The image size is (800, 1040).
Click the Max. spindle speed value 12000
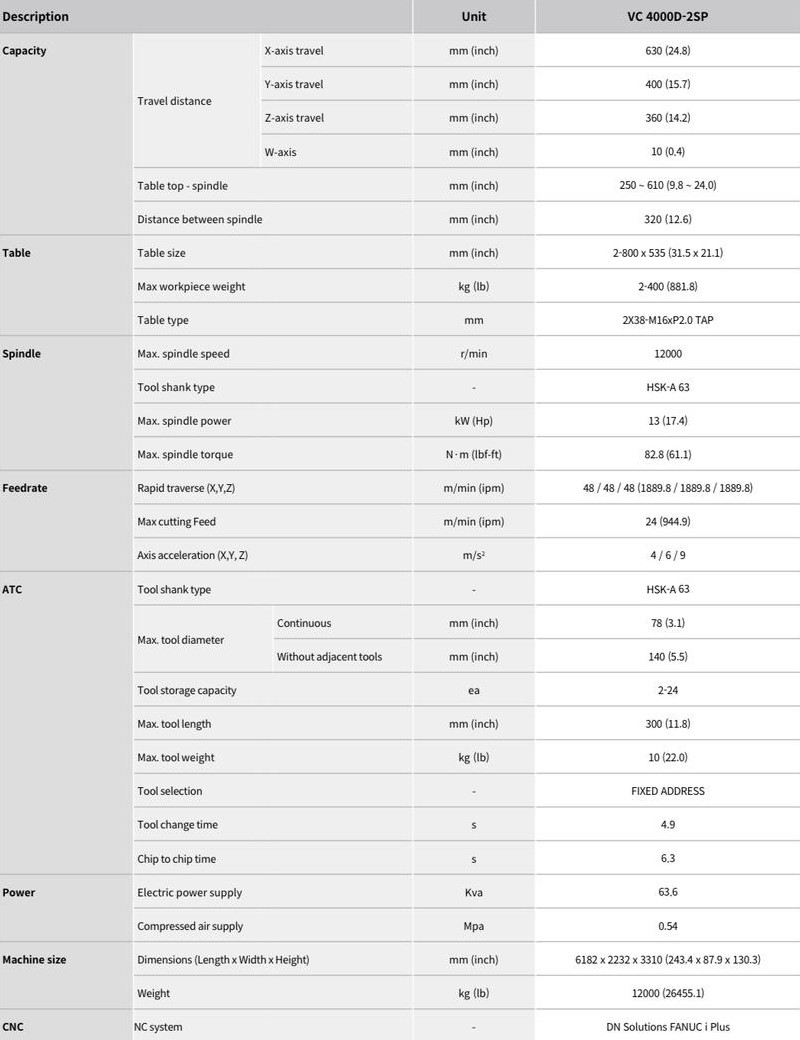(667, 354)
